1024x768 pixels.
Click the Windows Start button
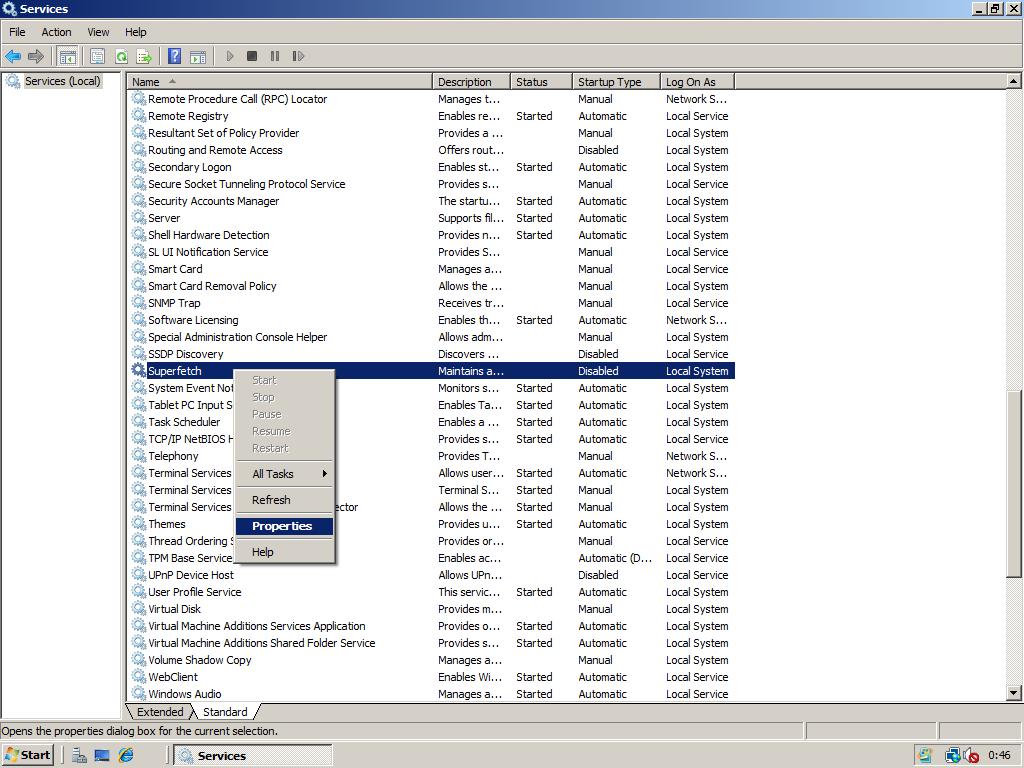(27, 755)
